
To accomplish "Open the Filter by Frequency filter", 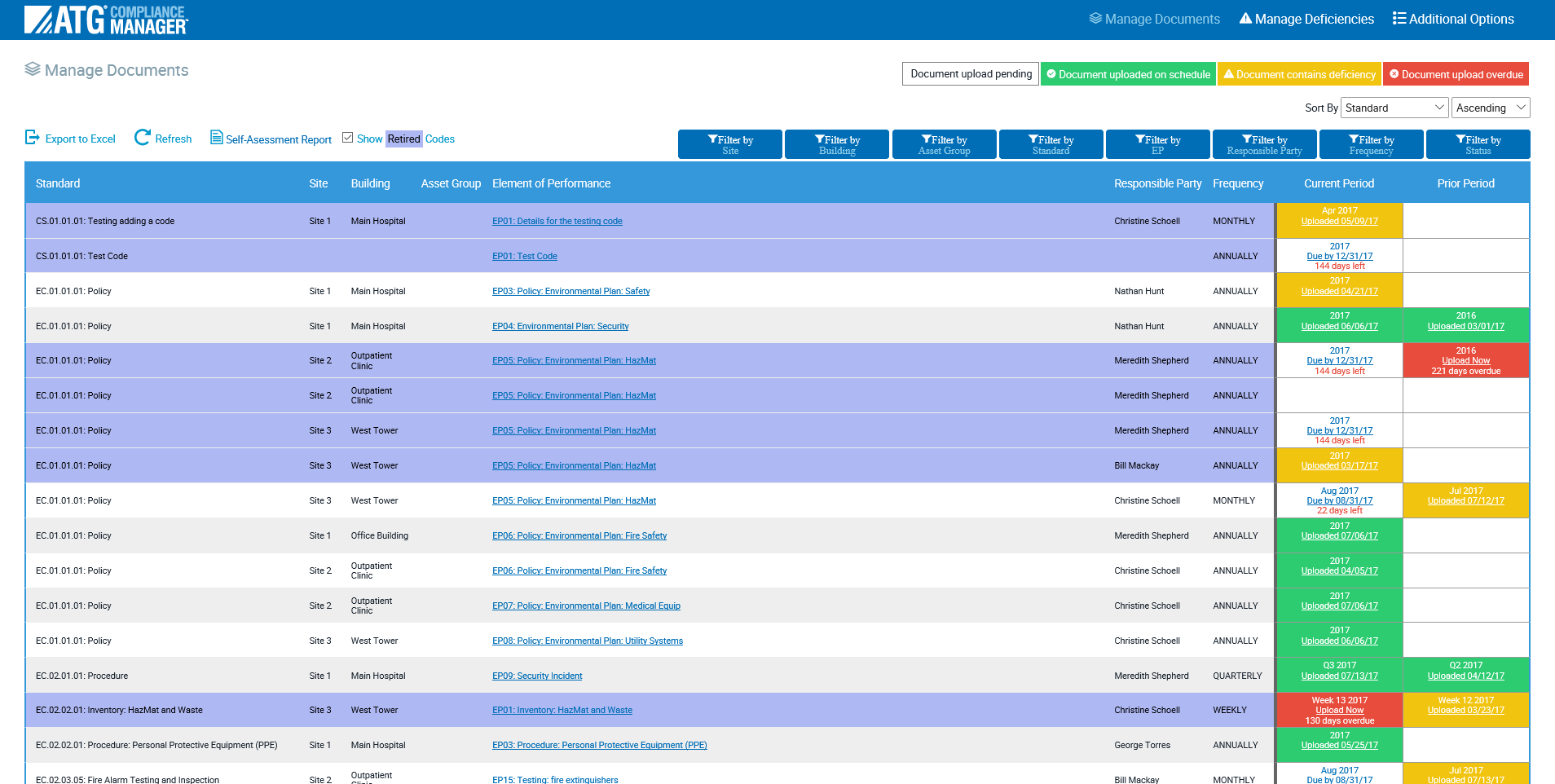I will click(x=1372, y=145).
